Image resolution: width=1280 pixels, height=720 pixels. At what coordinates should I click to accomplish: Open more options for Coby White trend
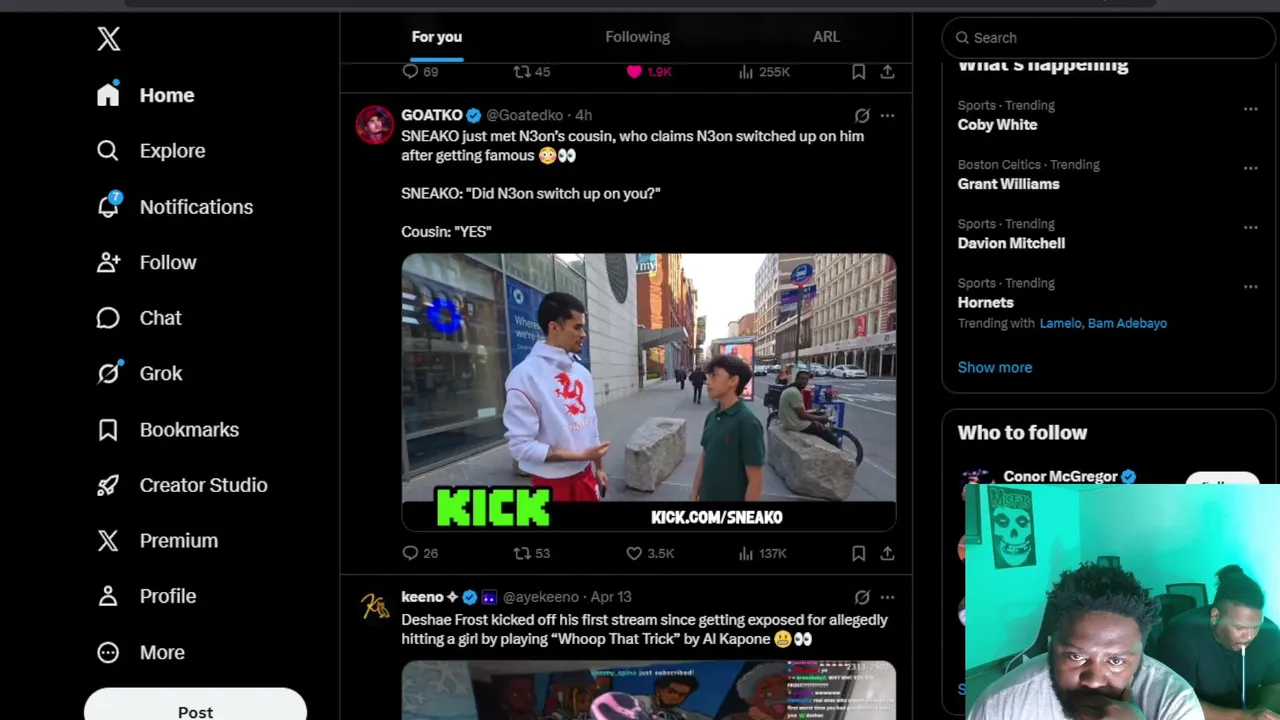point(1250,109)
